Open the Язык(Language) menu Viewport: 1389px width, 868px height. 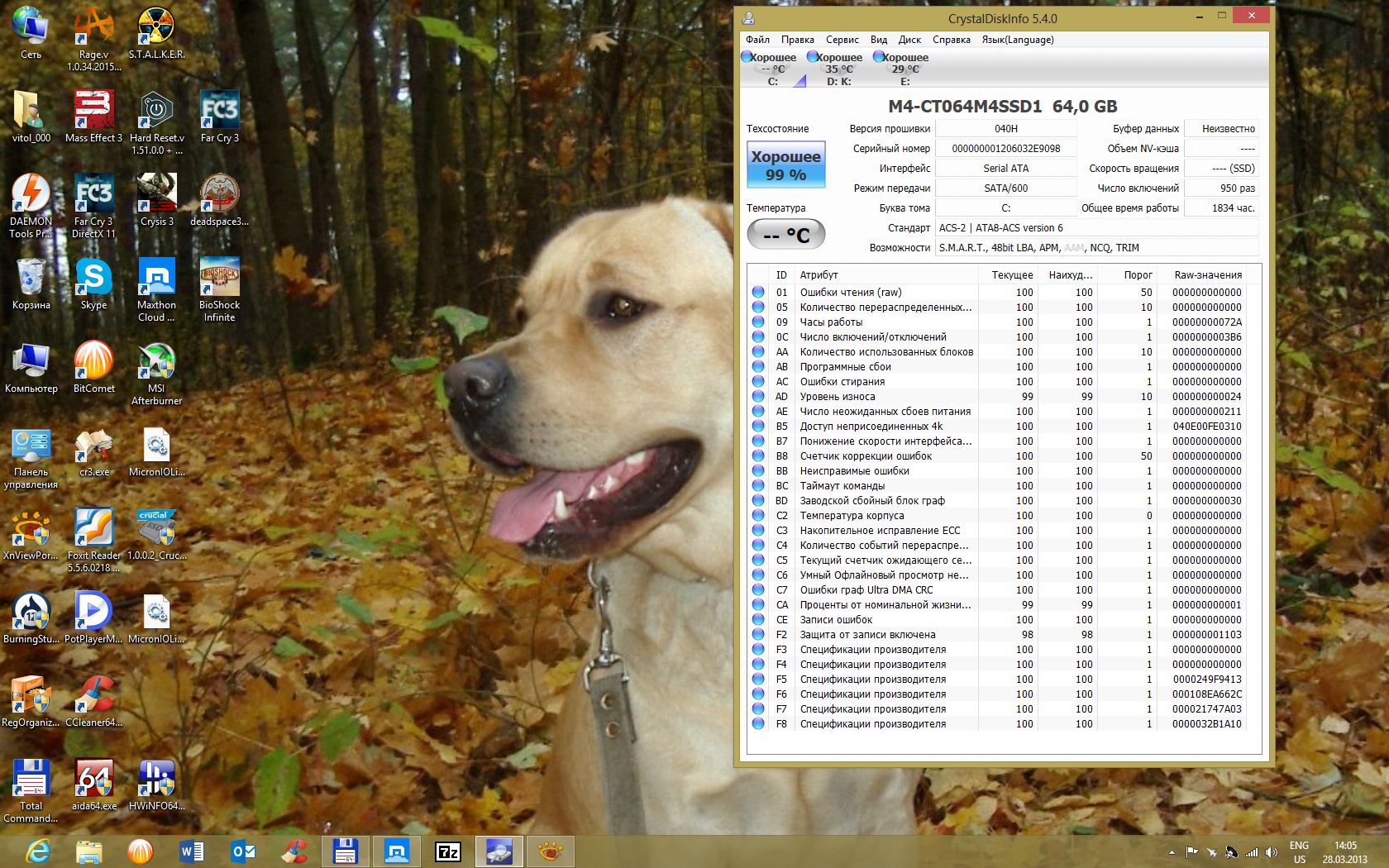(x=1017, y=40)
